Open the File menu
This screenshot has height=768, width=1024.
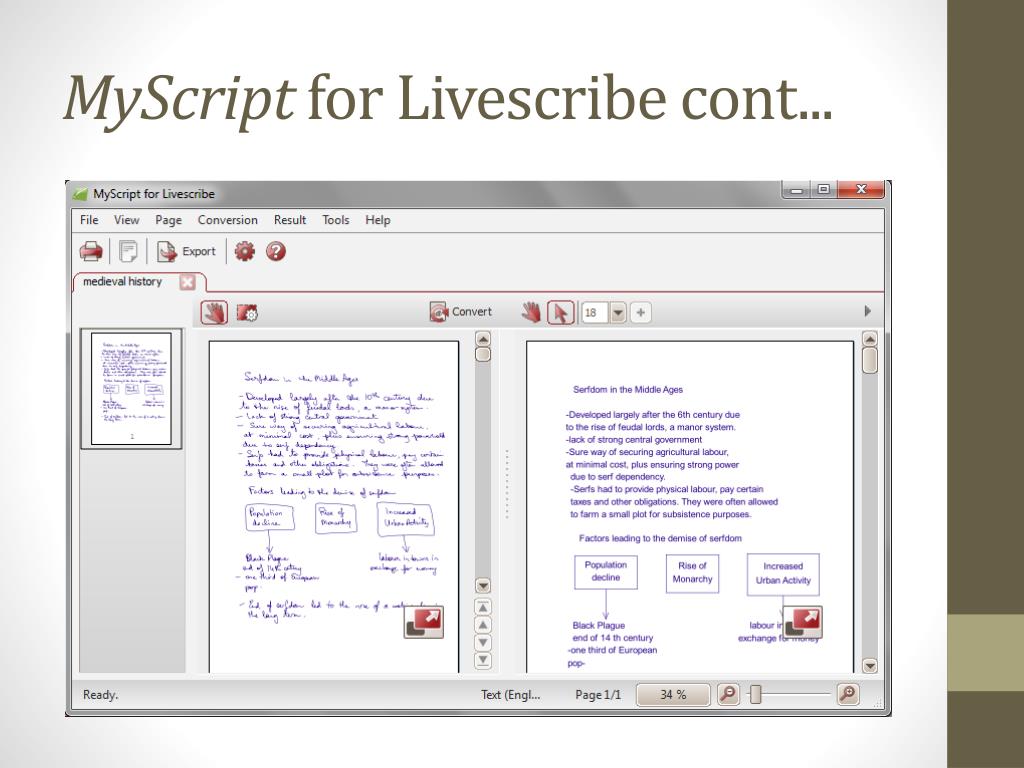coord(89,220)
